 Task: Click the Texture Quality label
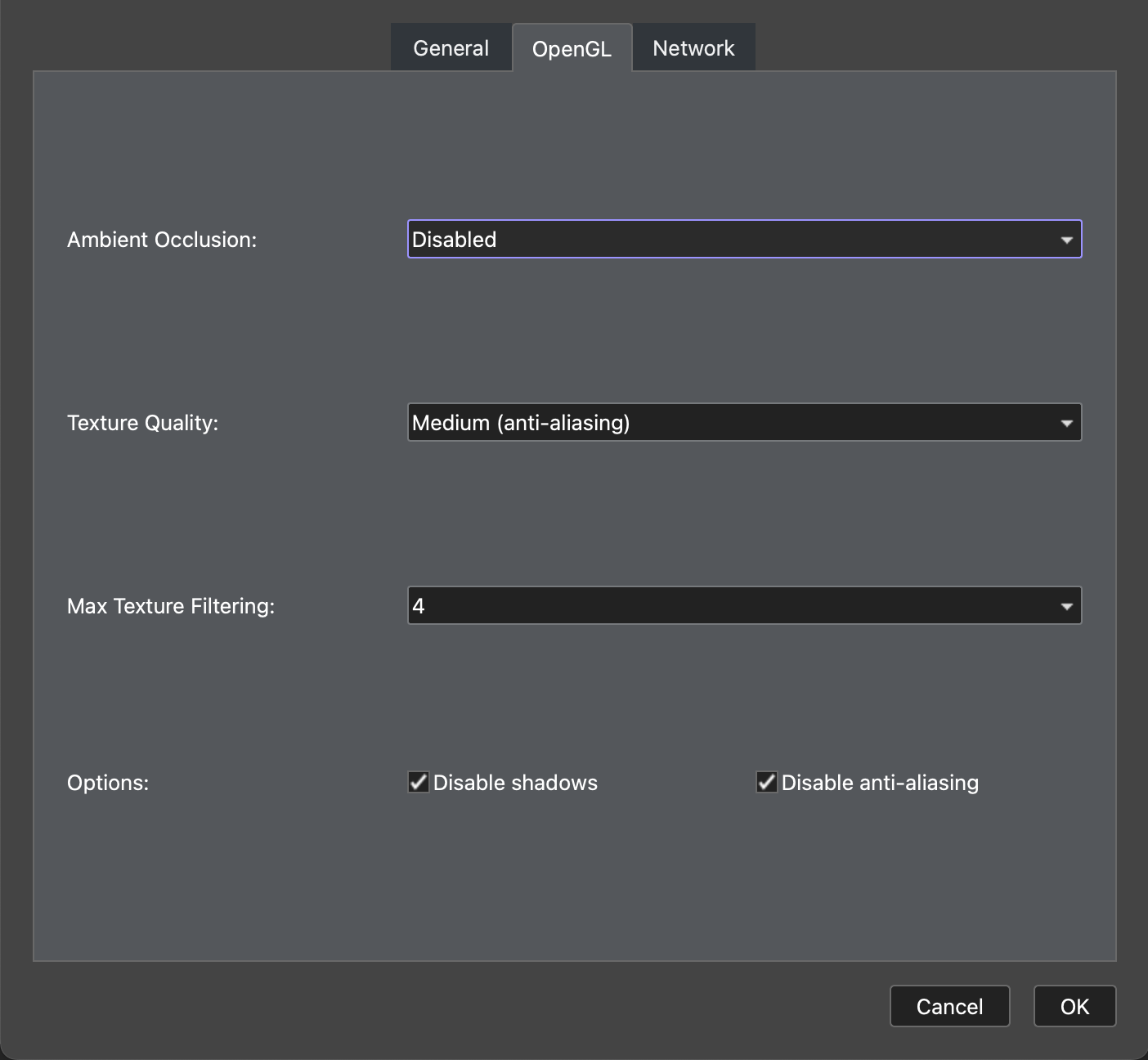(x=142, y=422)
